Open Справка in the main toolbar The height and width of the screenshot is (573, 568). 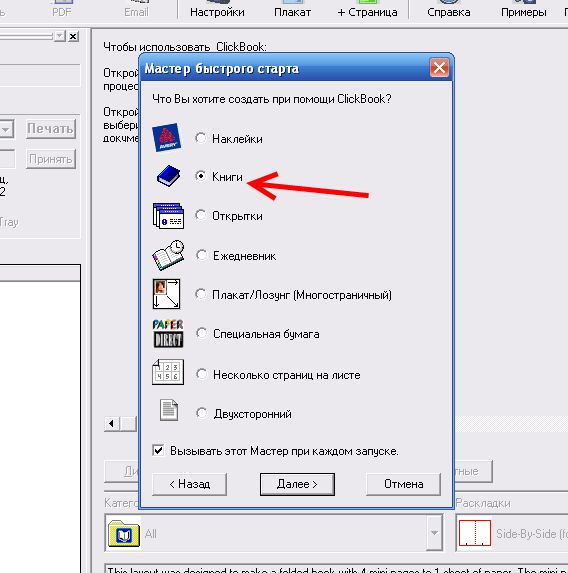(449, 10)
